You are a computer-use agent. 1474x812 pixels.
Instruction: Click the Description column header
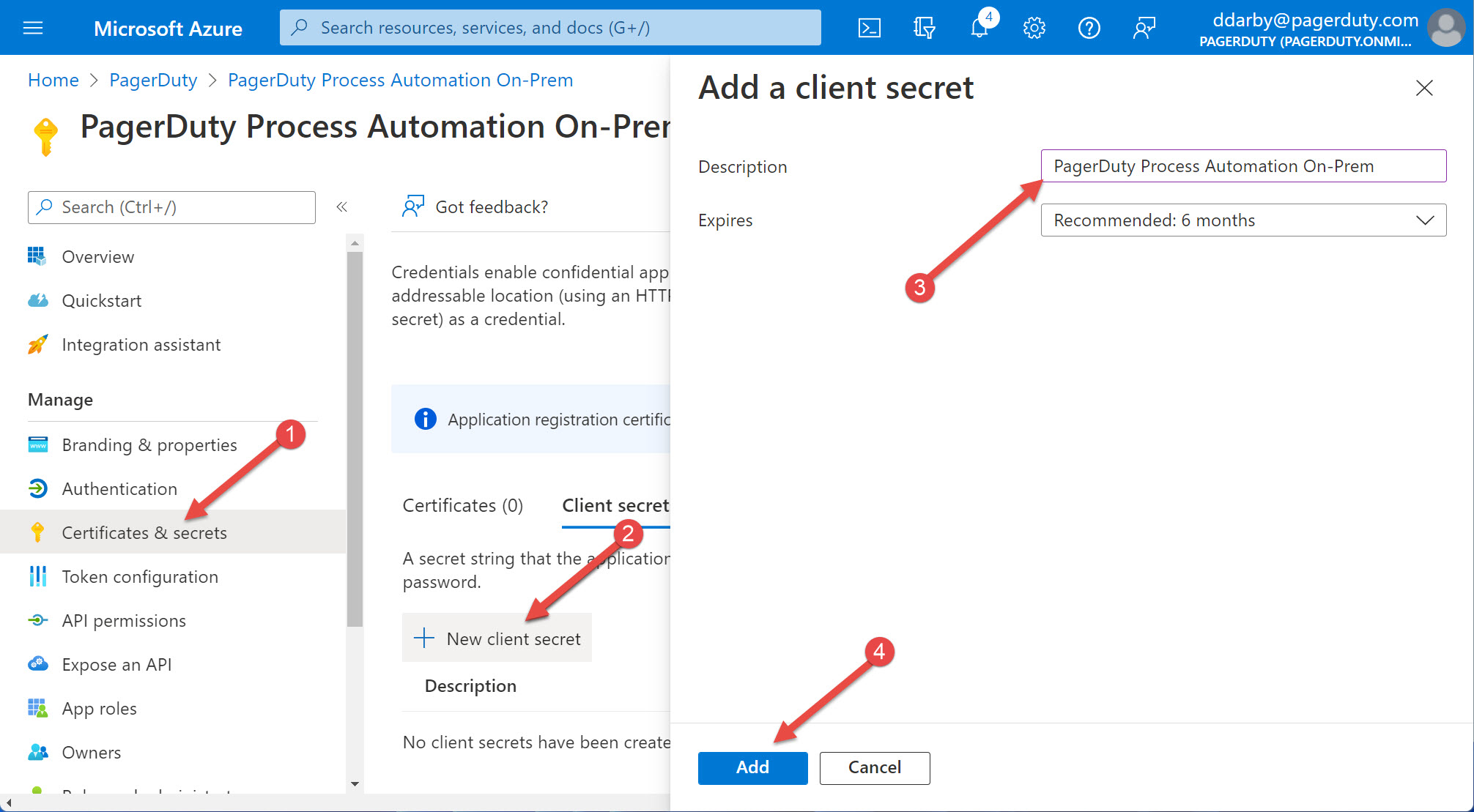click(470, 685)
